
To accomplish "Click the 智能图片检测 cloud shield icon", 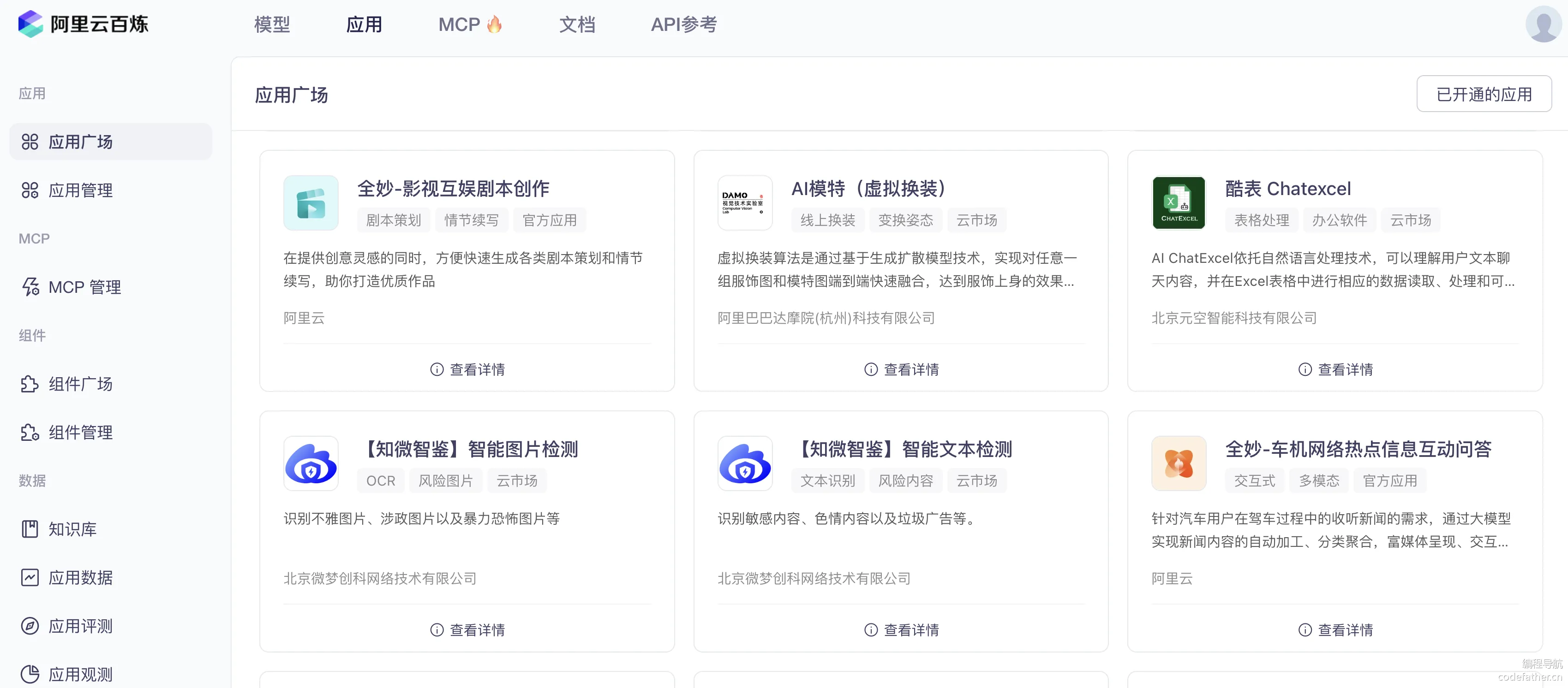I will 311,463.
